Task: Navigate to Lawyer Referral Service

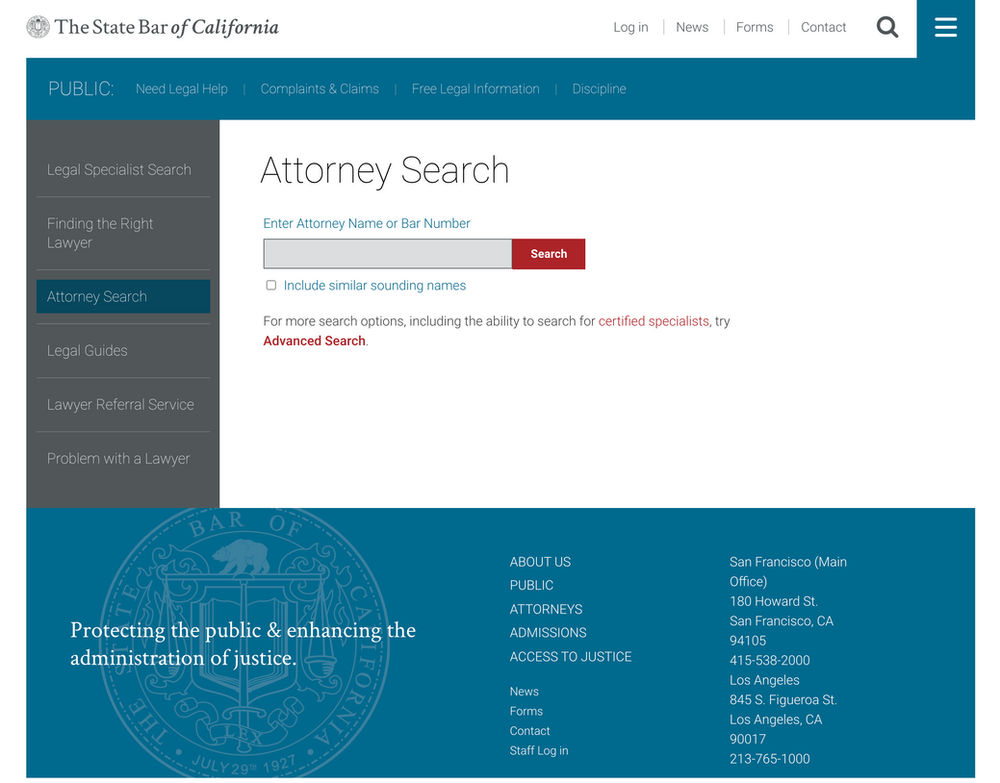Action: tap(120, 404)
